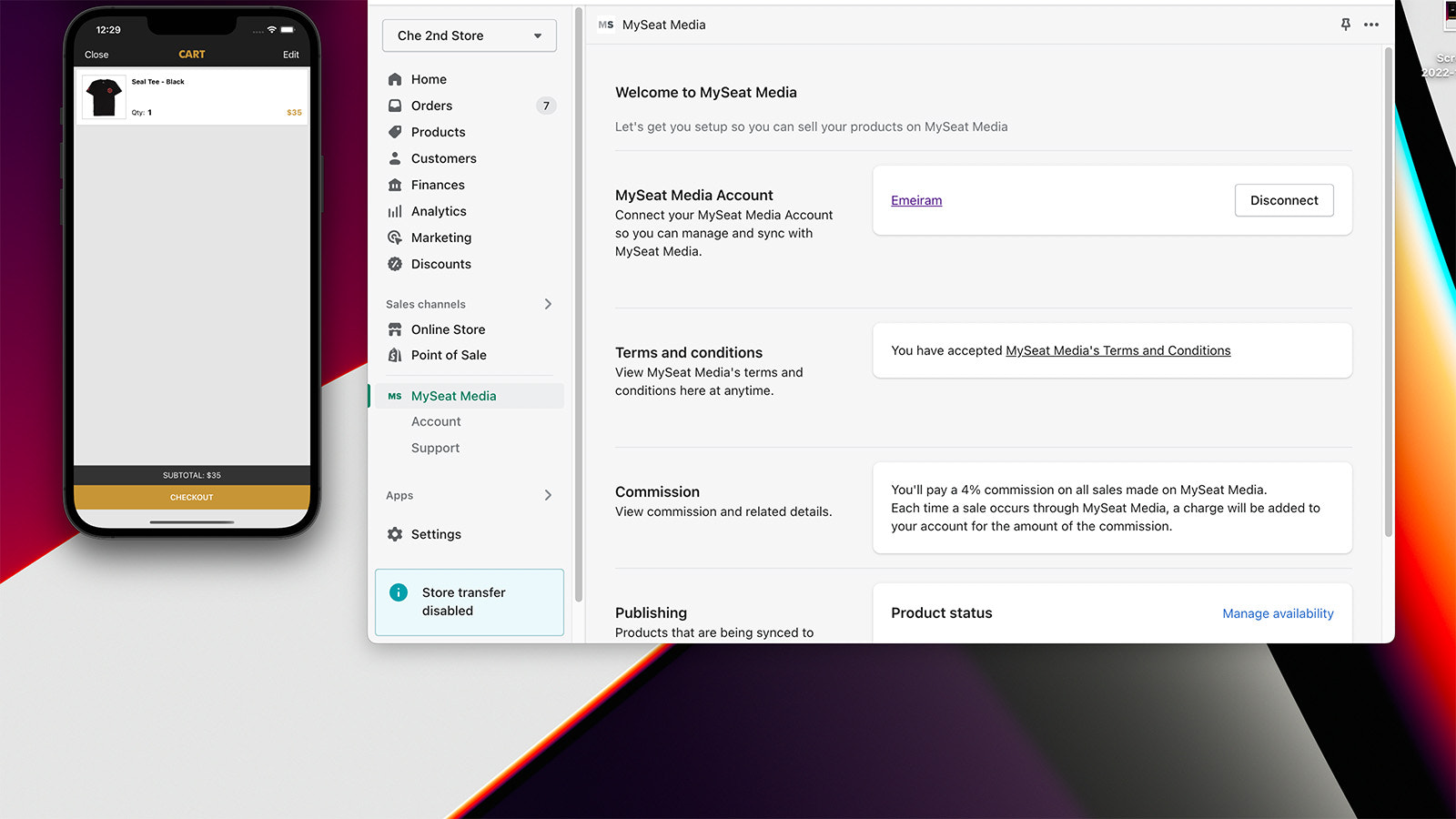
Task: Click the info icon in Store transfer banner
Action: click(x=399, y=592)
